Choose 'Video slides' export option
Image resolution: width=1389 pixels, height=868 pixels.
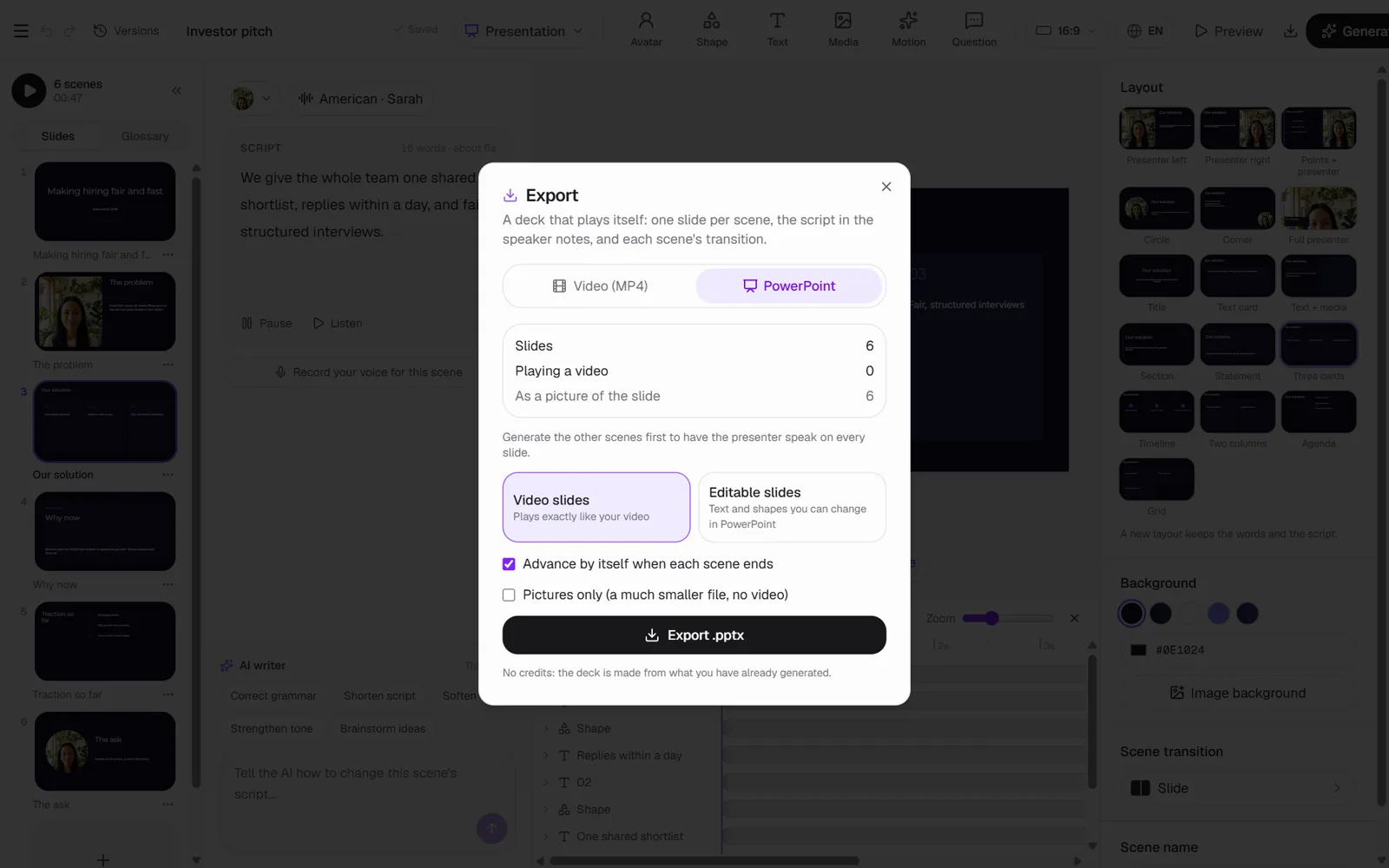tap(596, 507)
